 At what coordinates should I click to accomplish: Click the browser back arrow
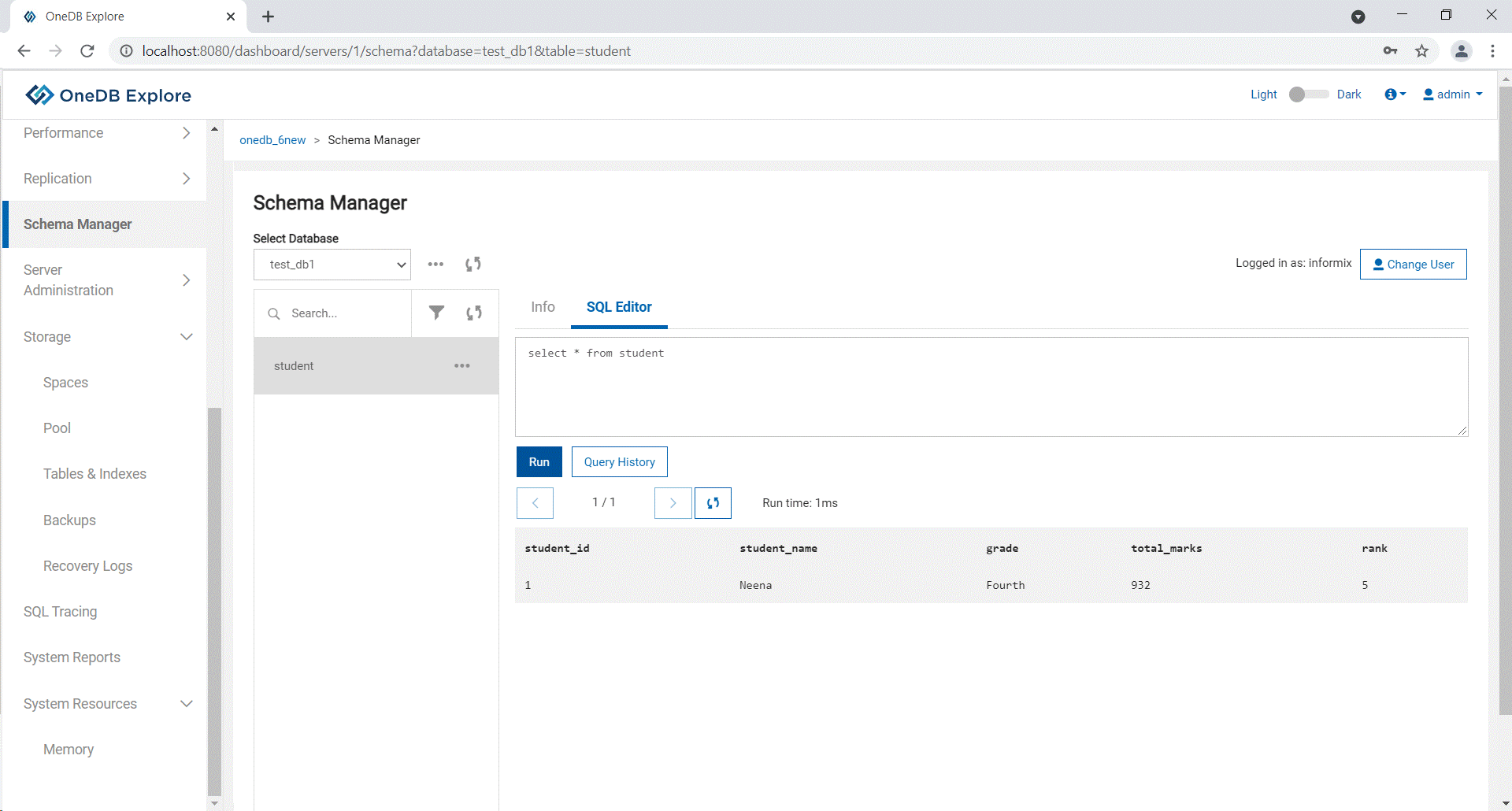pyautogui.click(x=24, y=51)
